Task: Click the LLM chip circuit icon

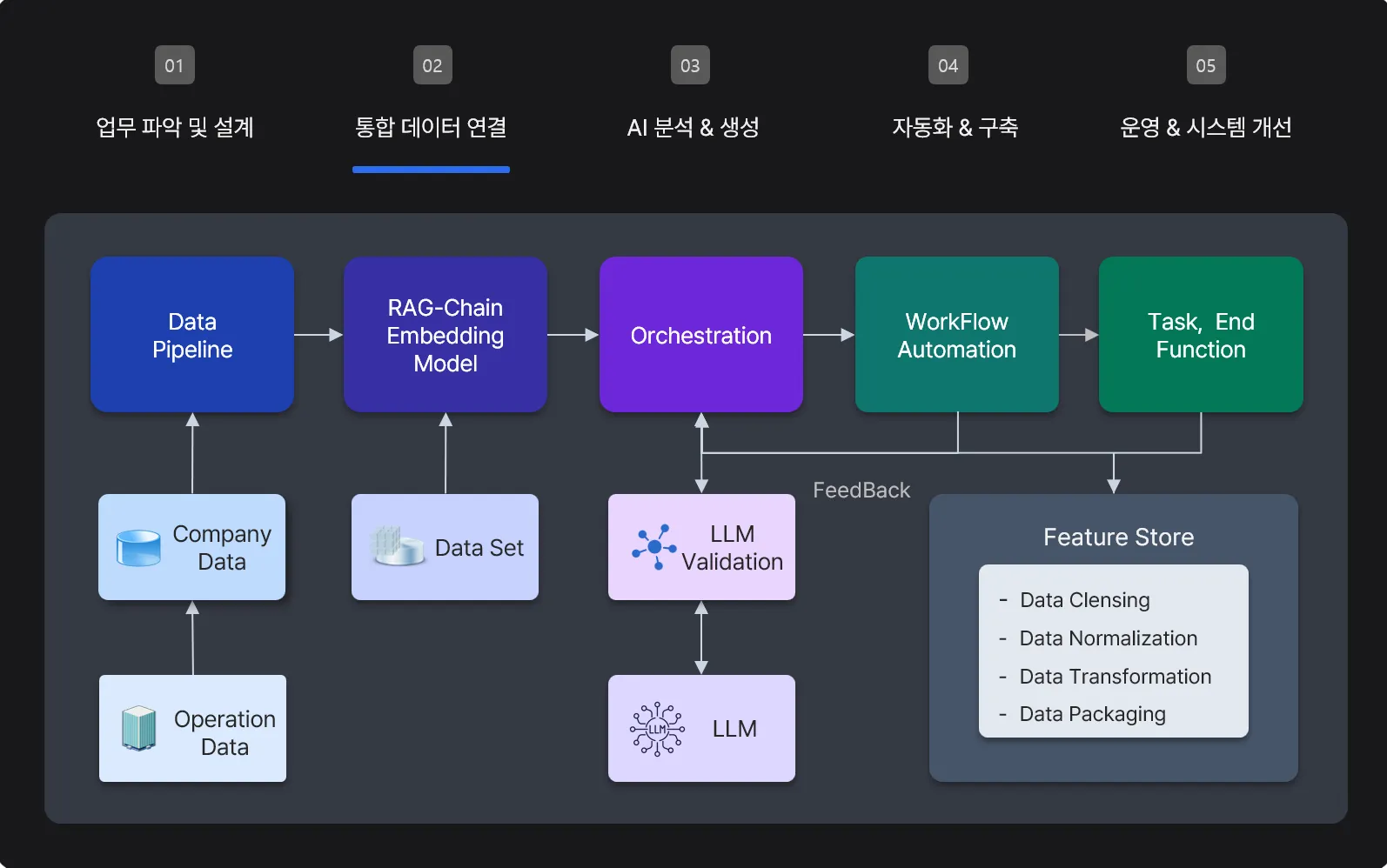Action: point(657,729)
